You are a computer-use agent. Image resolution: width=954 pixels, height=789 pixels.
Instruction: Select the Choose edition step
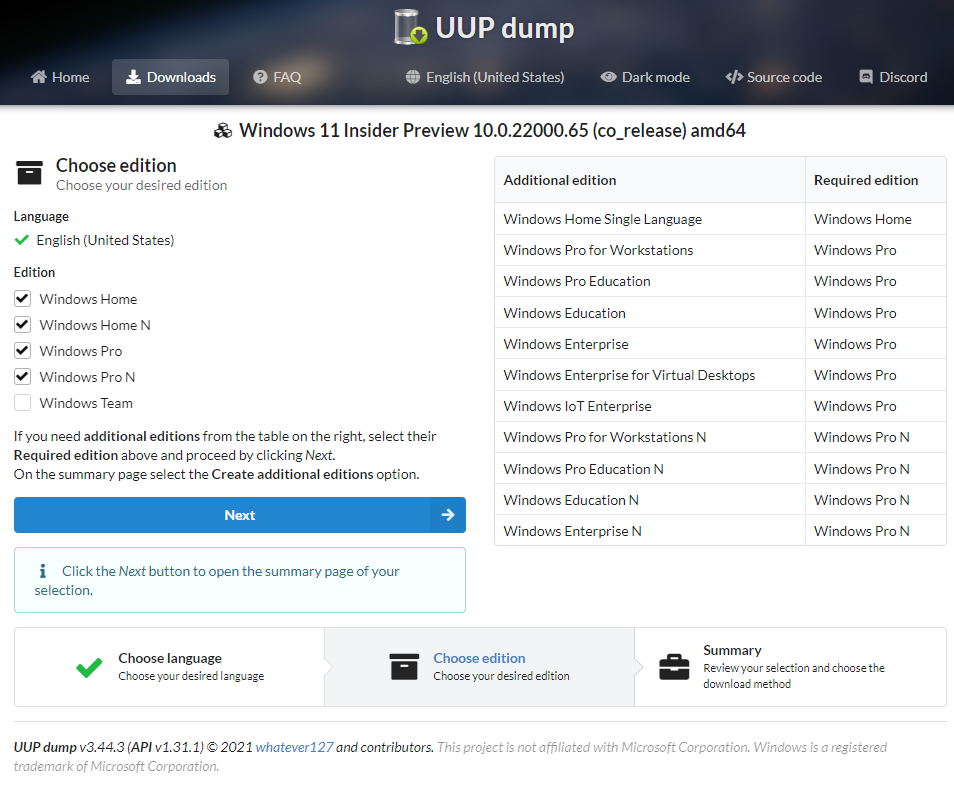pos(479,667)
